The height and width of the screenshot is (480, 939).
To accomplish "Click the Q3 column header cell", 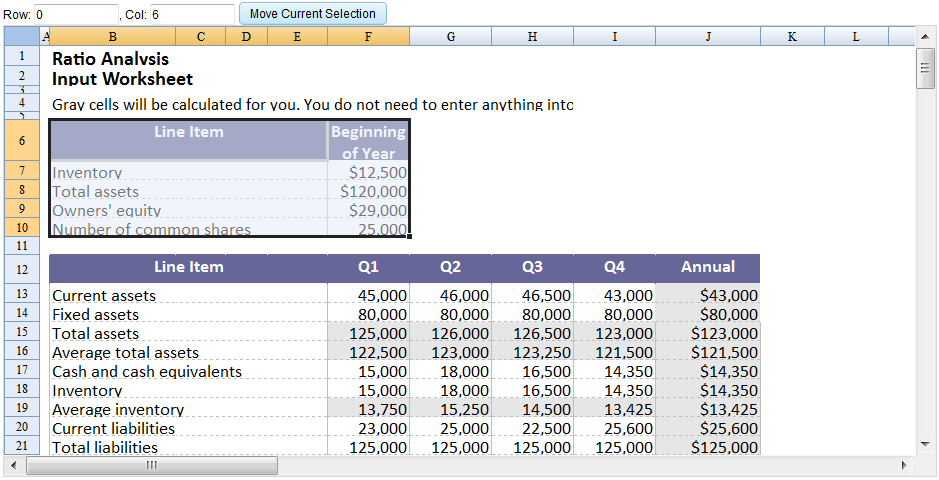I will [x=532, y=267].
